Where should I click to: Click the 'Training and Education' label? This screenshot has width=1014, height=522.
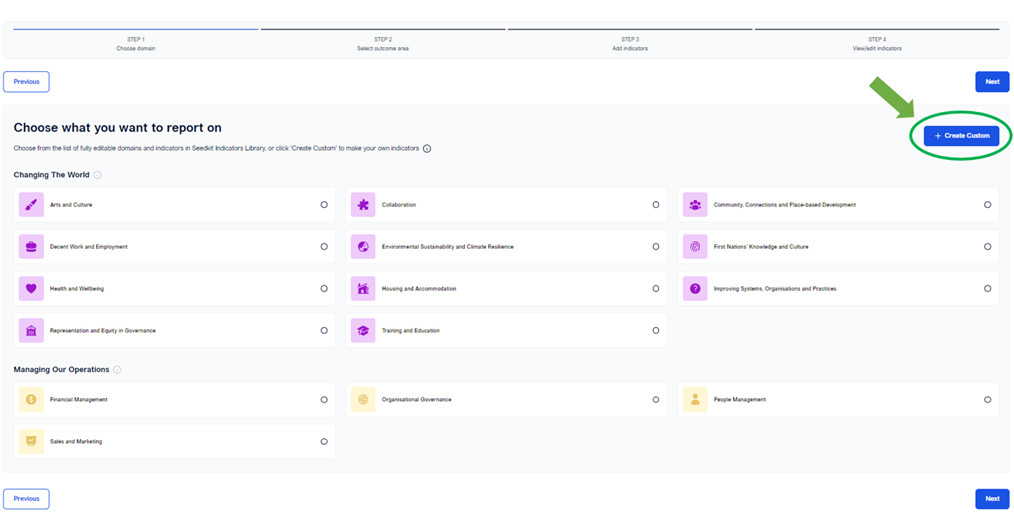tap(411, 331)
